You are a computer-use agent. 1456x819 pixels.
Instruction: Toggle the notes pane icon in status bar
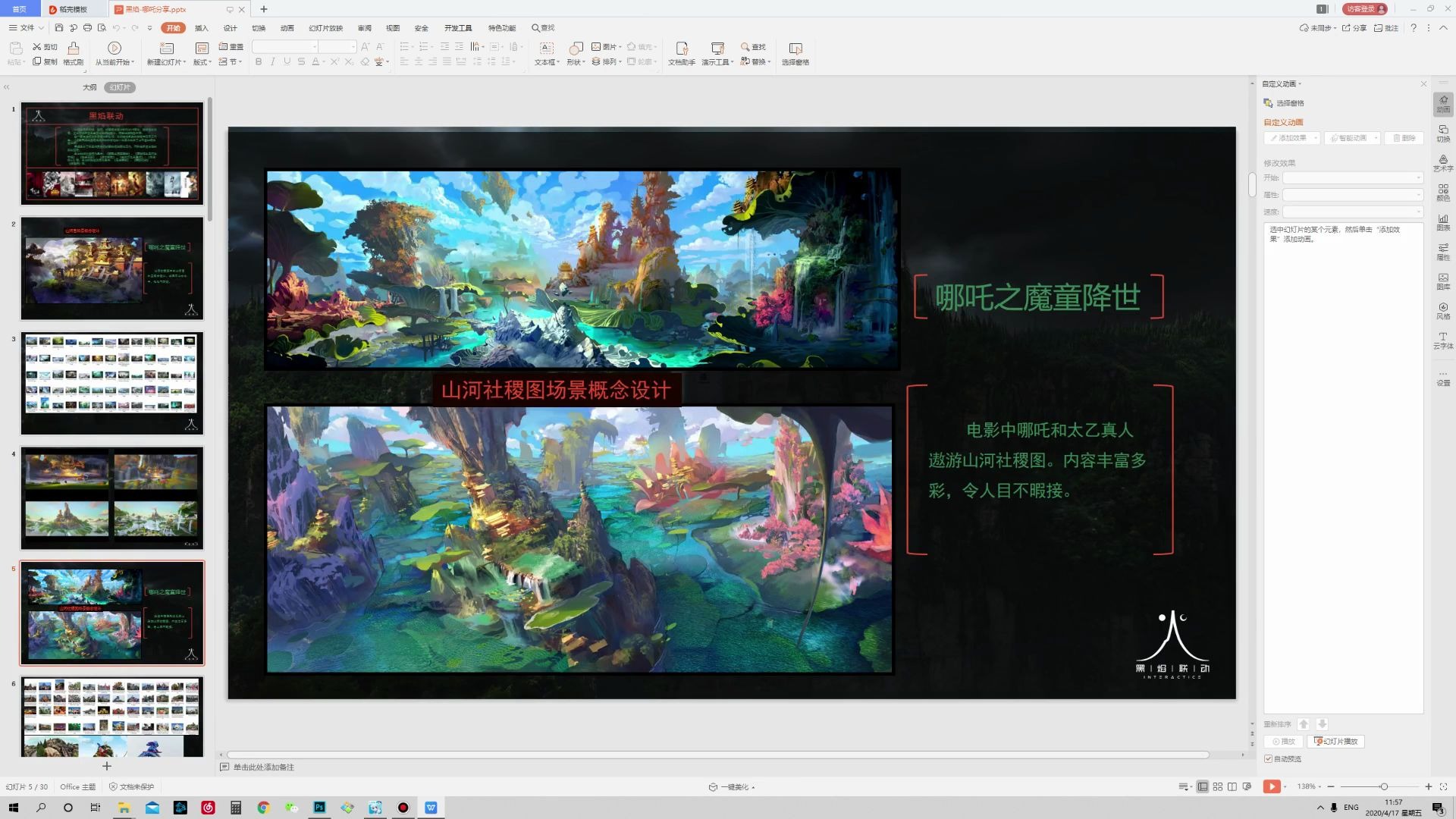coord(1184,787)
